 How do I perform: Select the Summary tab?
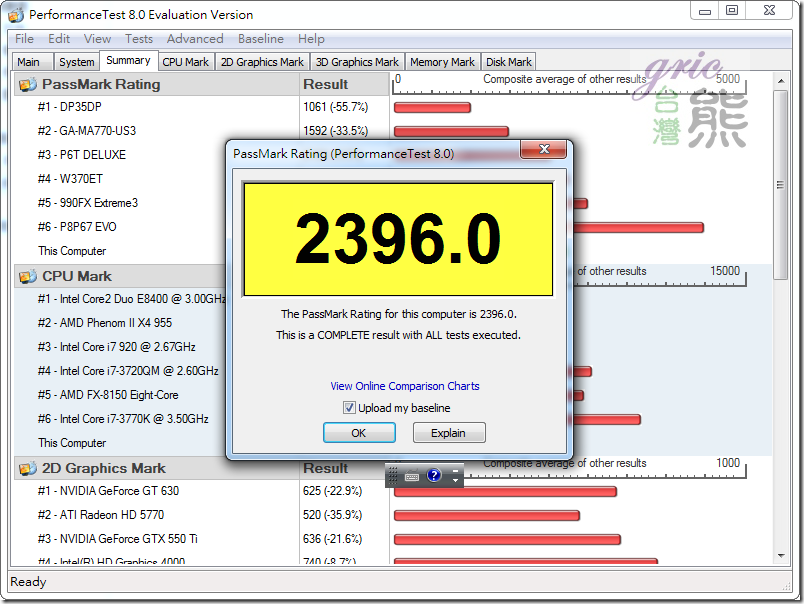[x=128, y=61]
